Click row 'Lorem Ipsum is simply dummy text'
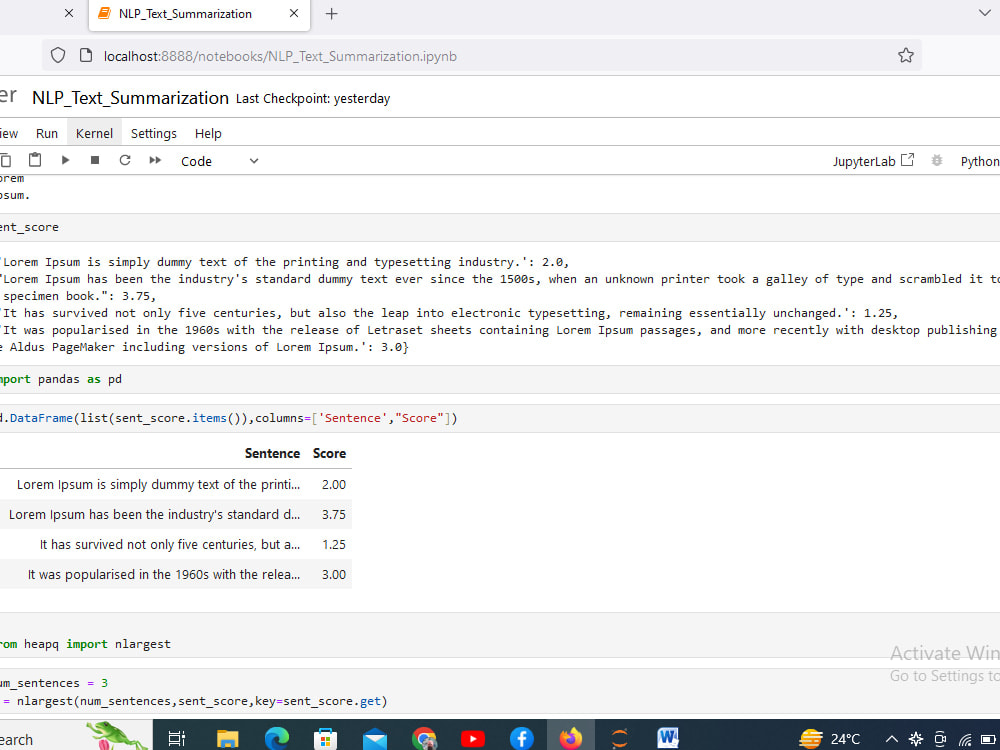The image size is (1000, 750). (175, 485)
